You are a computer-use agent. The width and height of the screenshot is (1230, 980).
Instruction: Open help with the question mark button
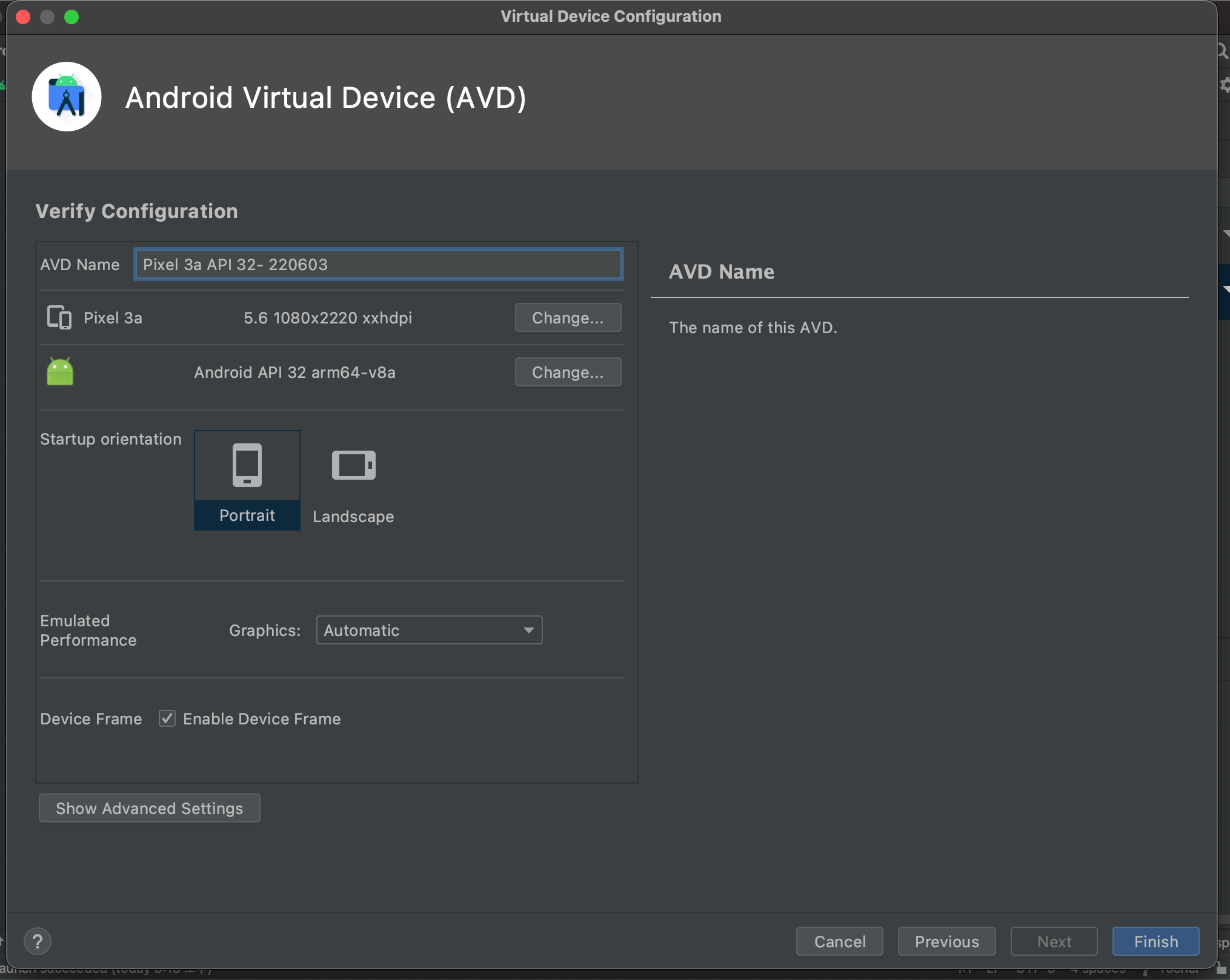pos(38,941)
